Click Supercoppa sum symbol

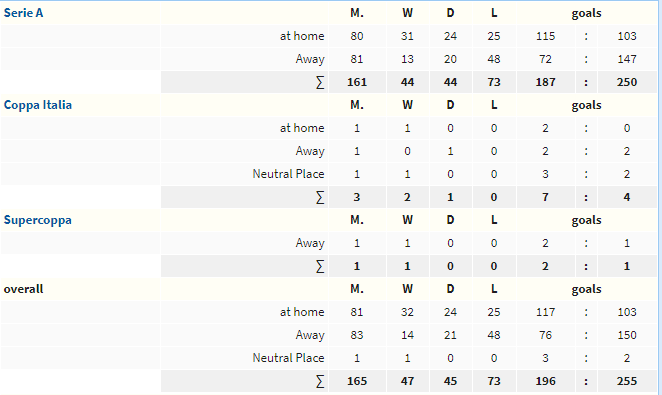point(320,266)
